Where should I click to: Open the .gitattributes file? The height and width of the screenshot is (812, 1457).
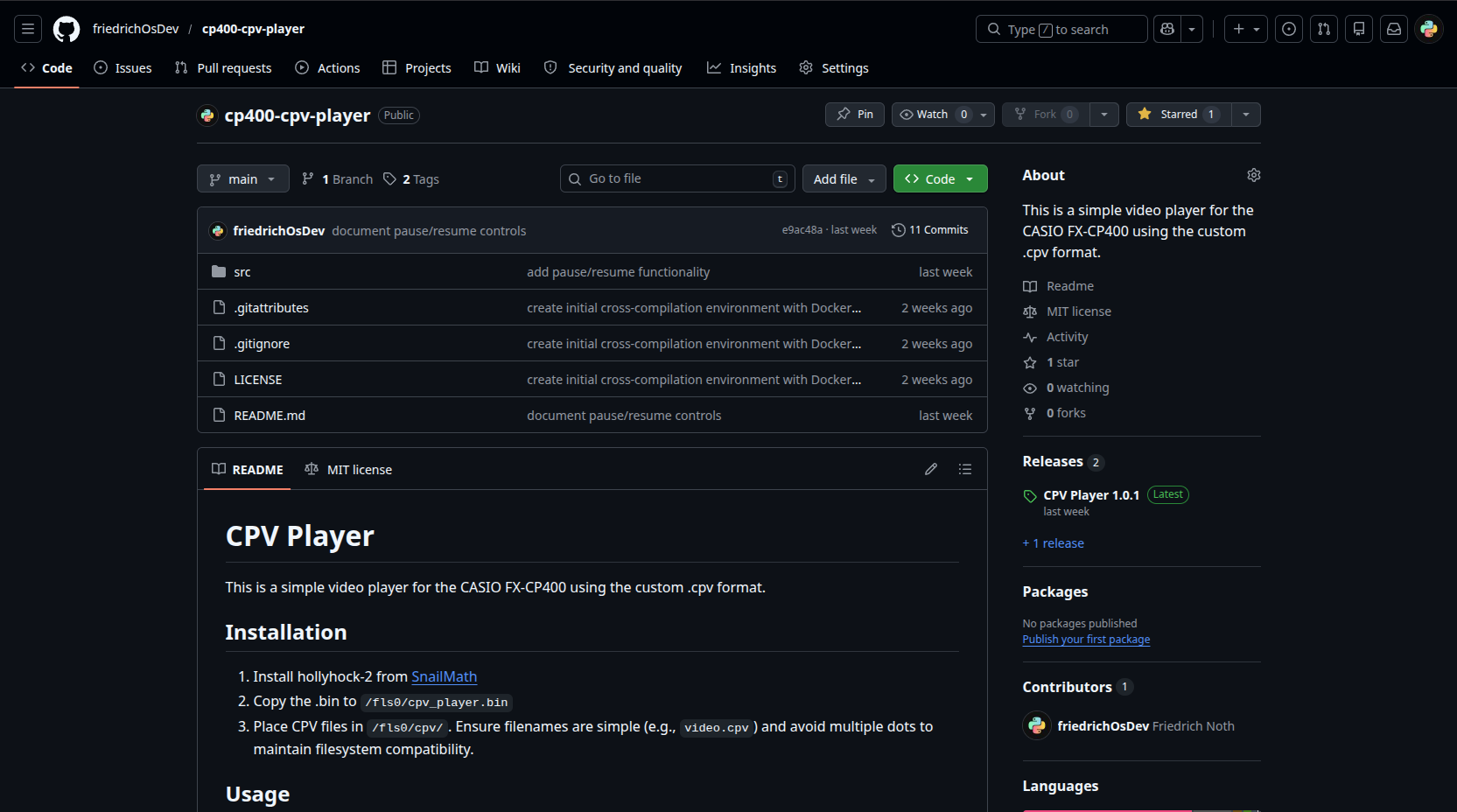click(x=271, y=308)
